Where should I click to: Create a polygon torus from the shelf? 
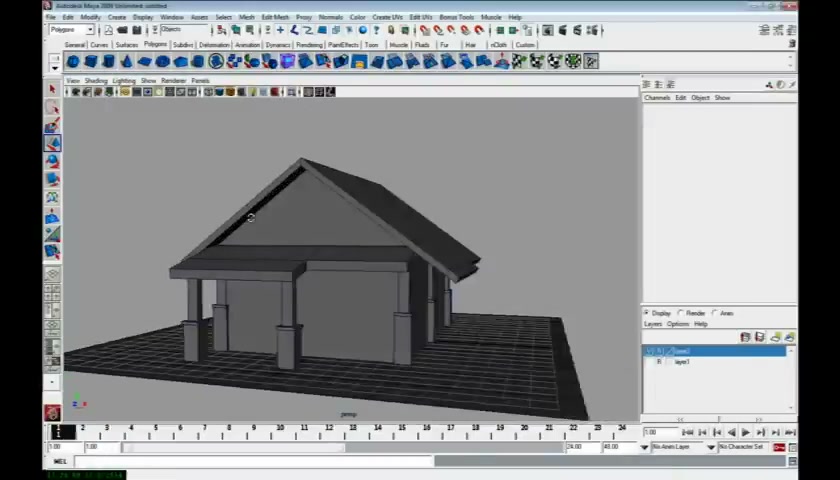coord(162,62)
